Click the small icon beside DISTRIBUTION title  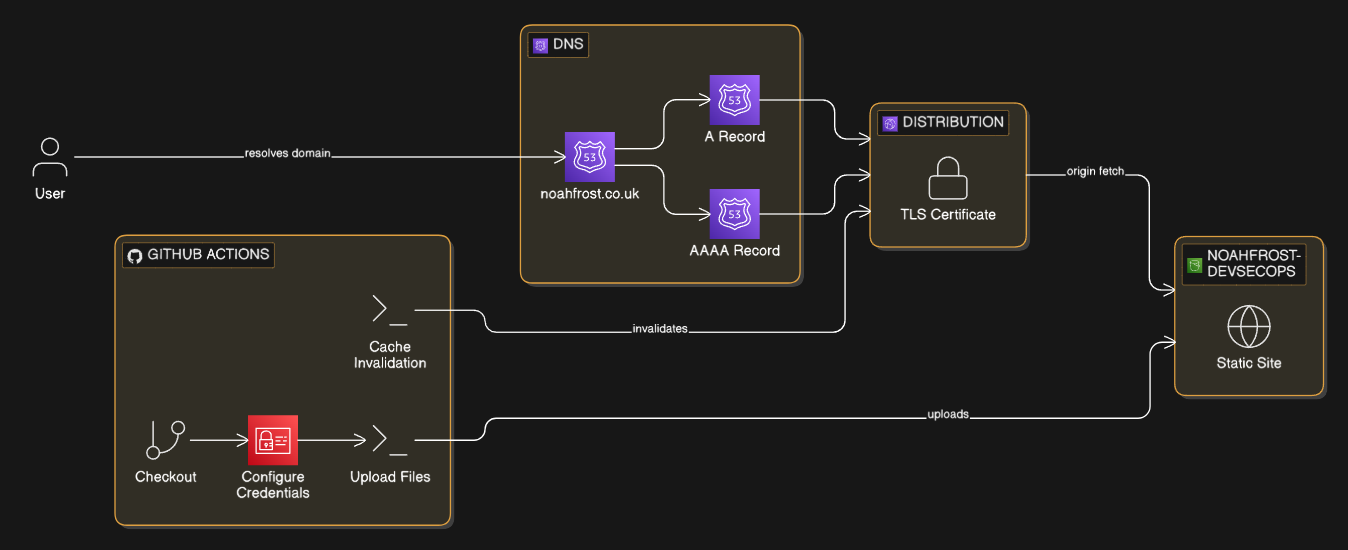(890, 123)
